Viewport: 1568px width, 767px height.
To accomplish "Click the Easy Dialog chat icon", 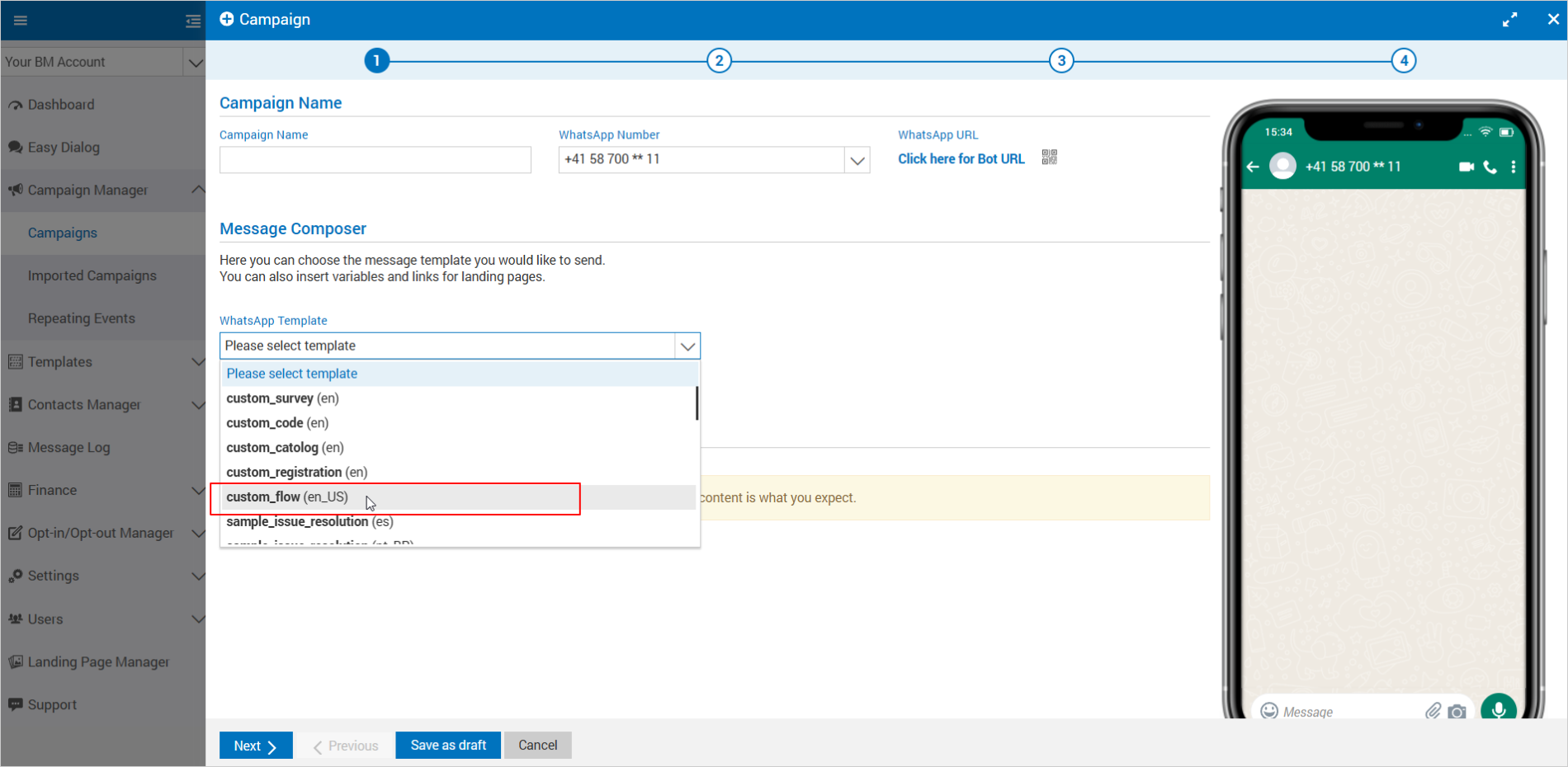I will [x=16, y=148].
